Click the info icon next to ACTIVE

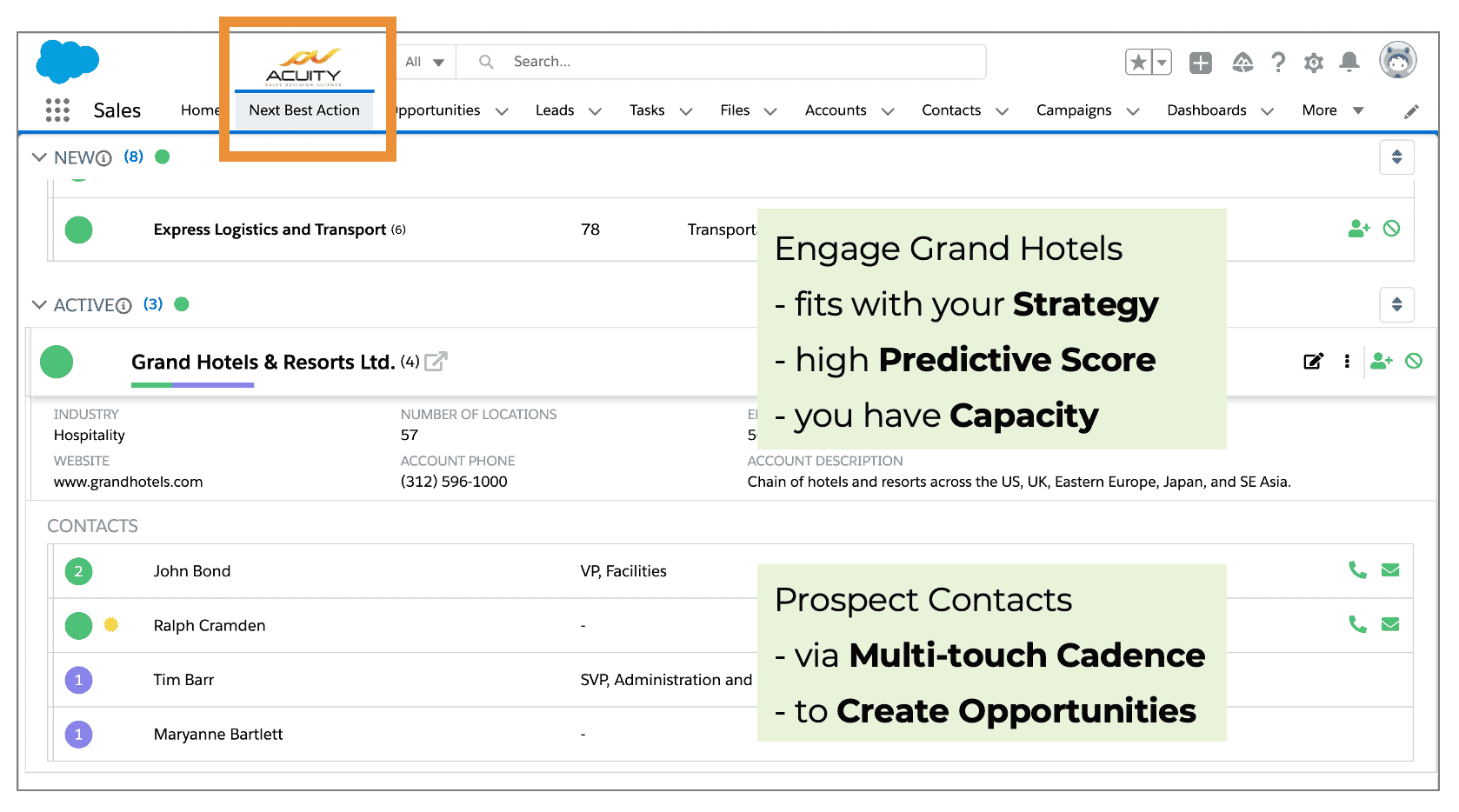[x=123, y=306]
